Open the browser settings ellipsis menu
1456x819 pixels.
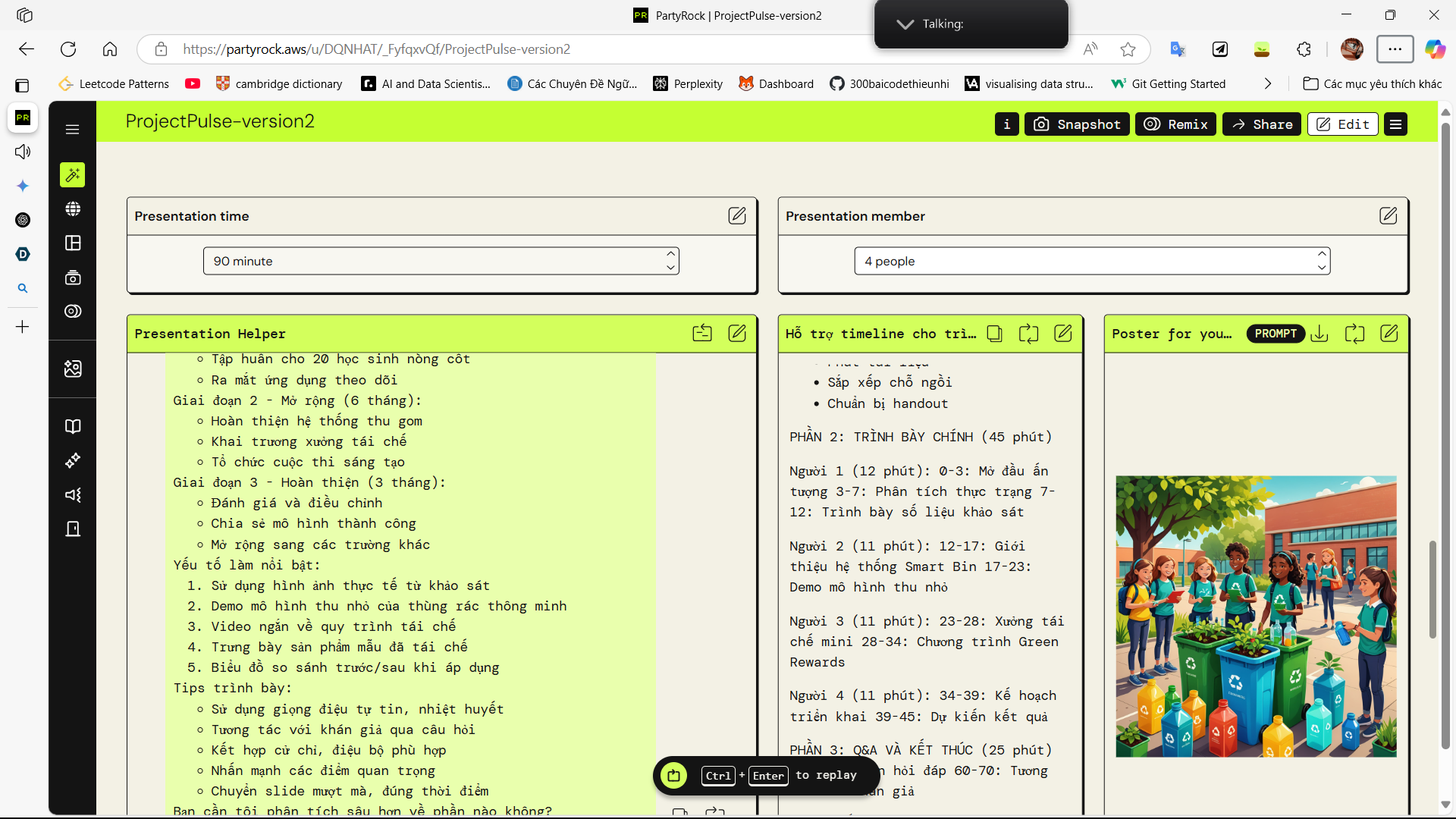coord(1395,49)
